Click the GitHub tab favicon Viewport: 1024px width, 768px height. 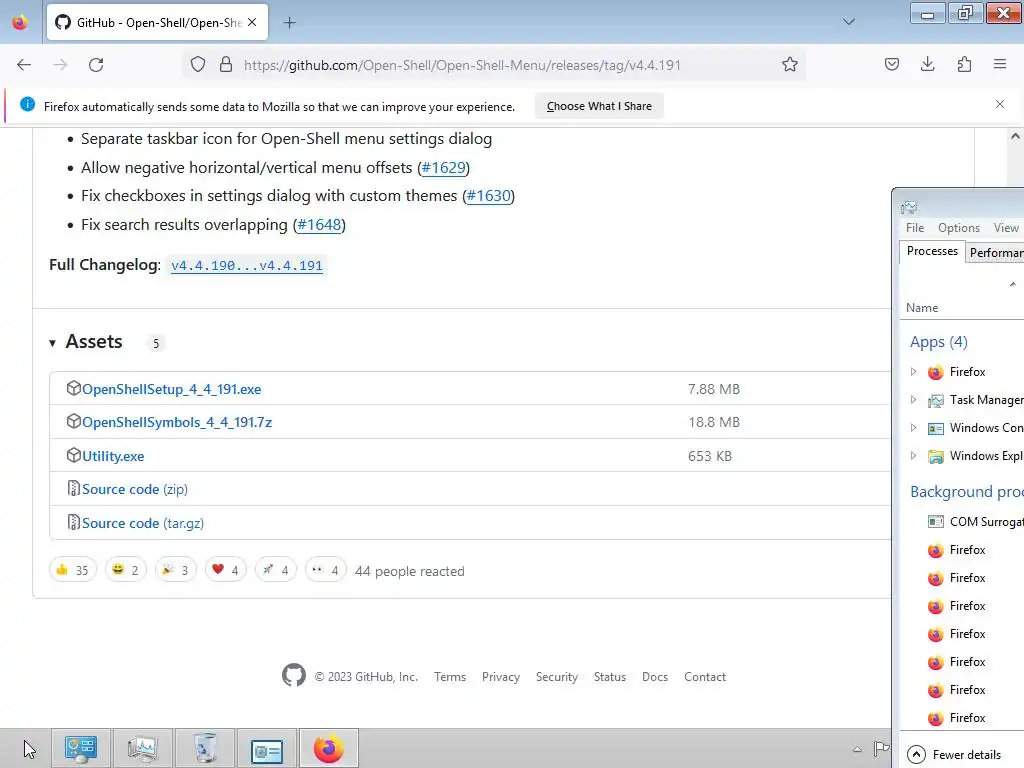(x=63, y=22)
